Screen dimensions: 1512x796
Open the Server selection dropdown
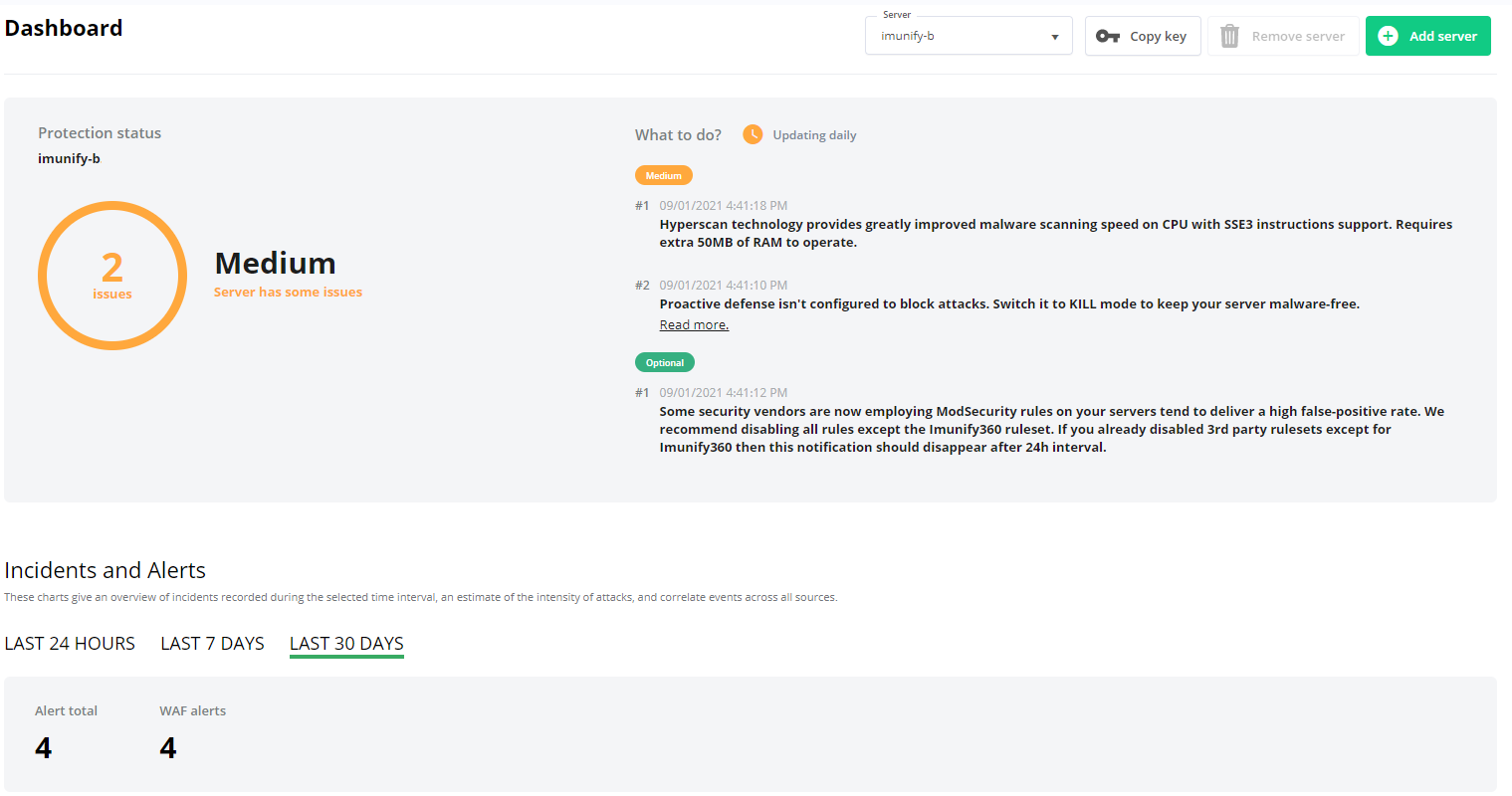coord(968,35)
